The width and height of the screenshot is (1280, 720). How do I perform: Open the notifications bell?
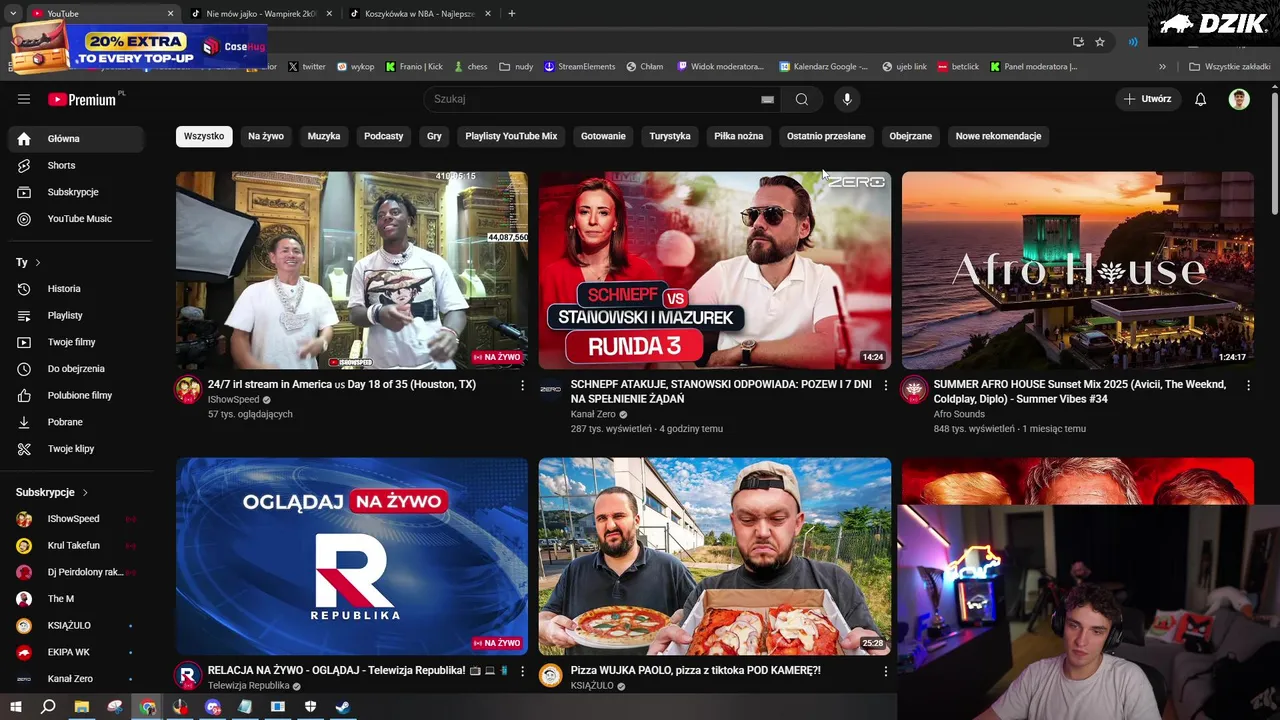point(1200,99)
